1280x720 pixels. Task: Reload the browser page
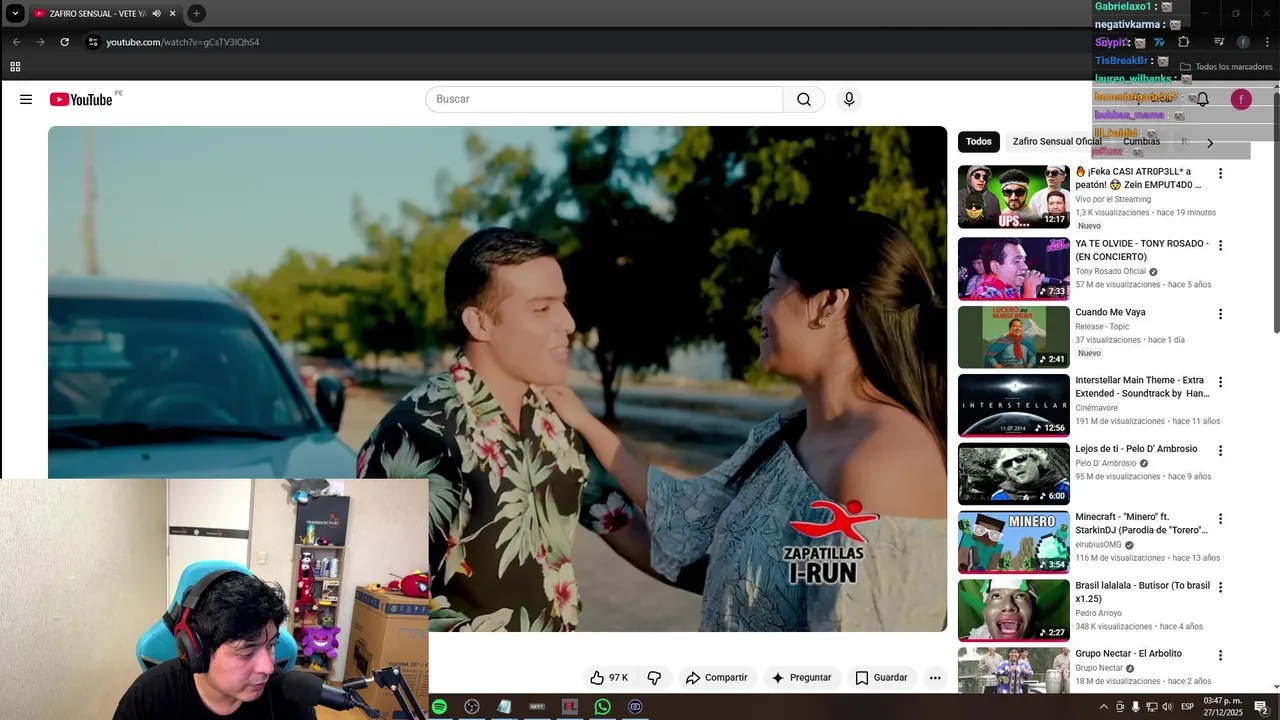click(65, 42)
